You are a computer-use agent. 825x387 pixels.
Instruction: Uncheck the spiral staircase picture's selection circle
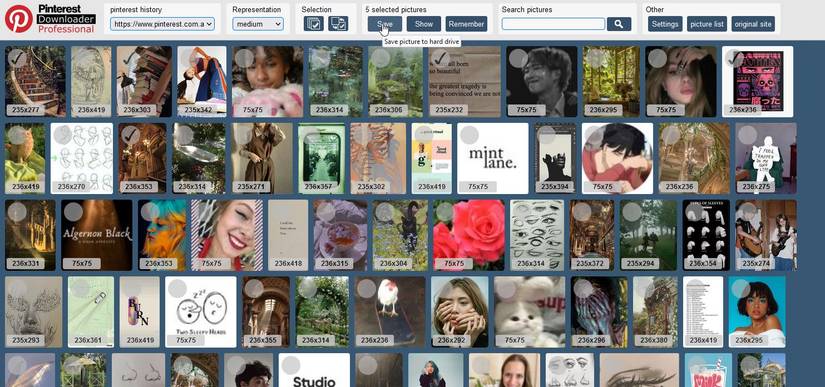click(17, 58)
